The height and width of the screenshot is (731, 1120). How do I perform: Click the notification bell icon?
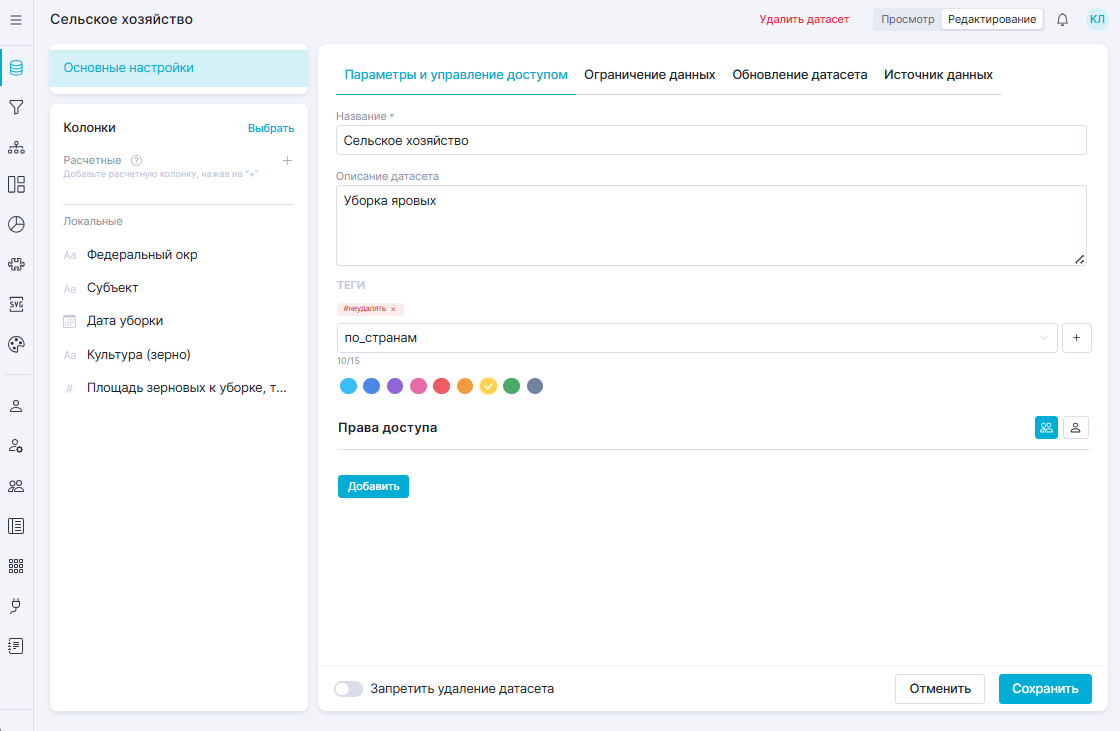1062,19
